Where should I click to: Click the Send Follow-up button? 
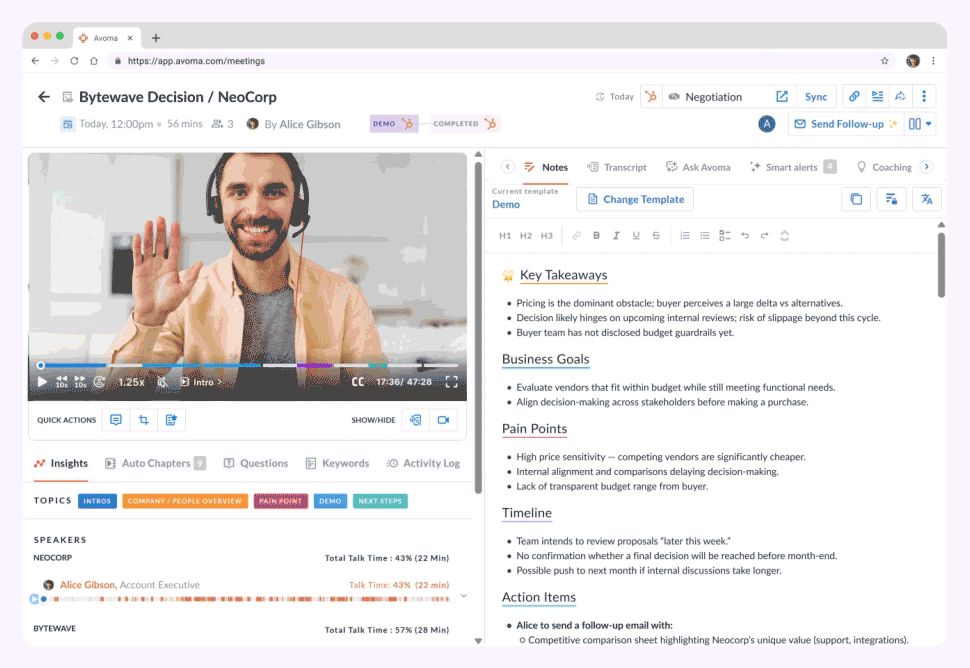846,124
